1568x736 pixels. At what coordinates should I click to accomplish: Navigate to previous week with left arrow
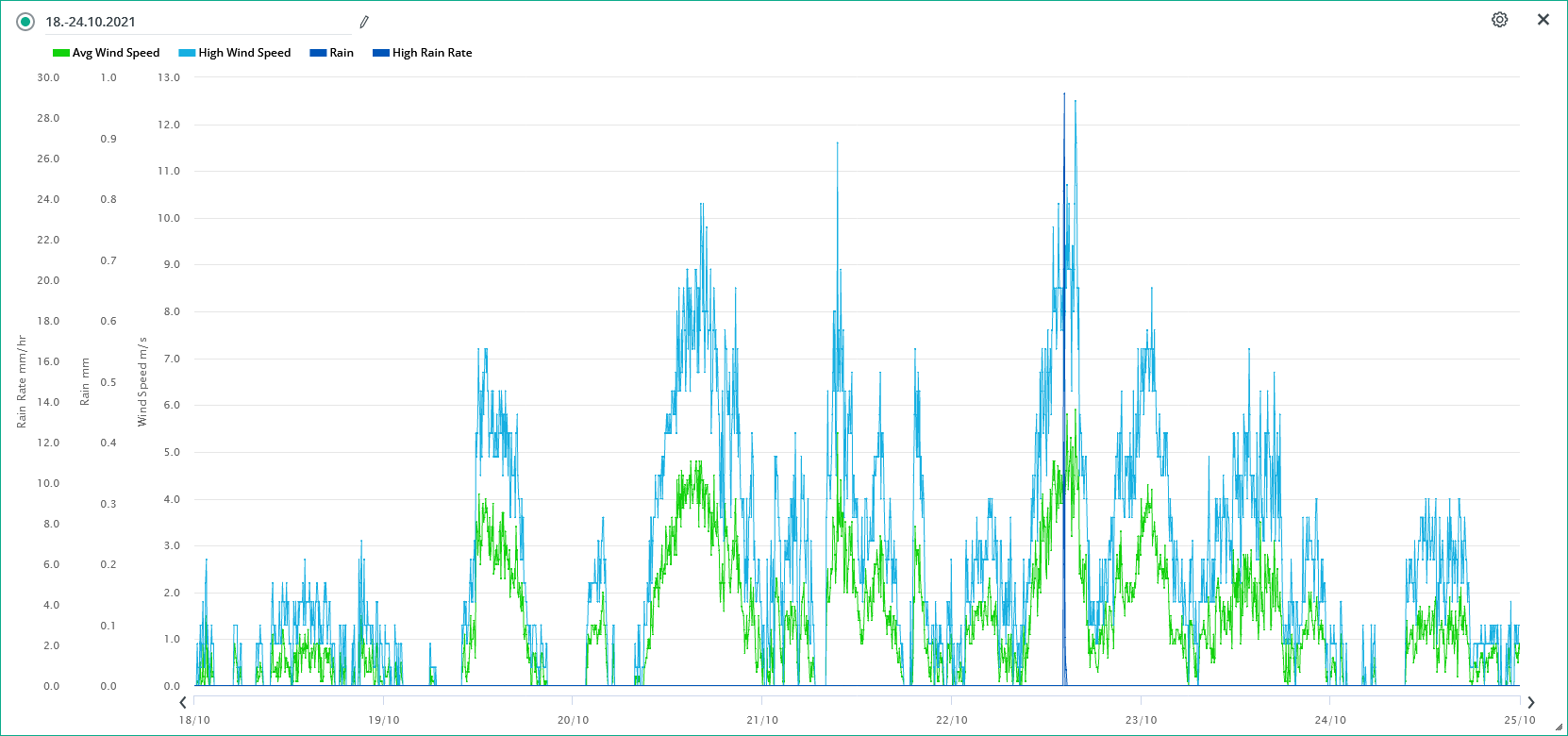[x=183, y=702]
